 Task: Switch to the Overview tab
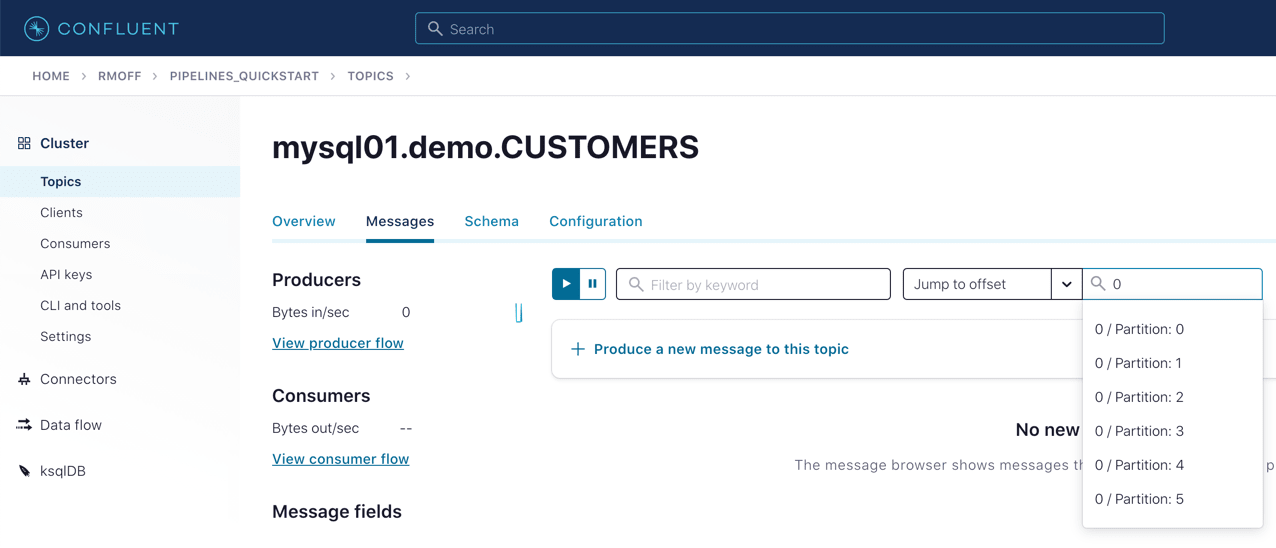point(304,221)
